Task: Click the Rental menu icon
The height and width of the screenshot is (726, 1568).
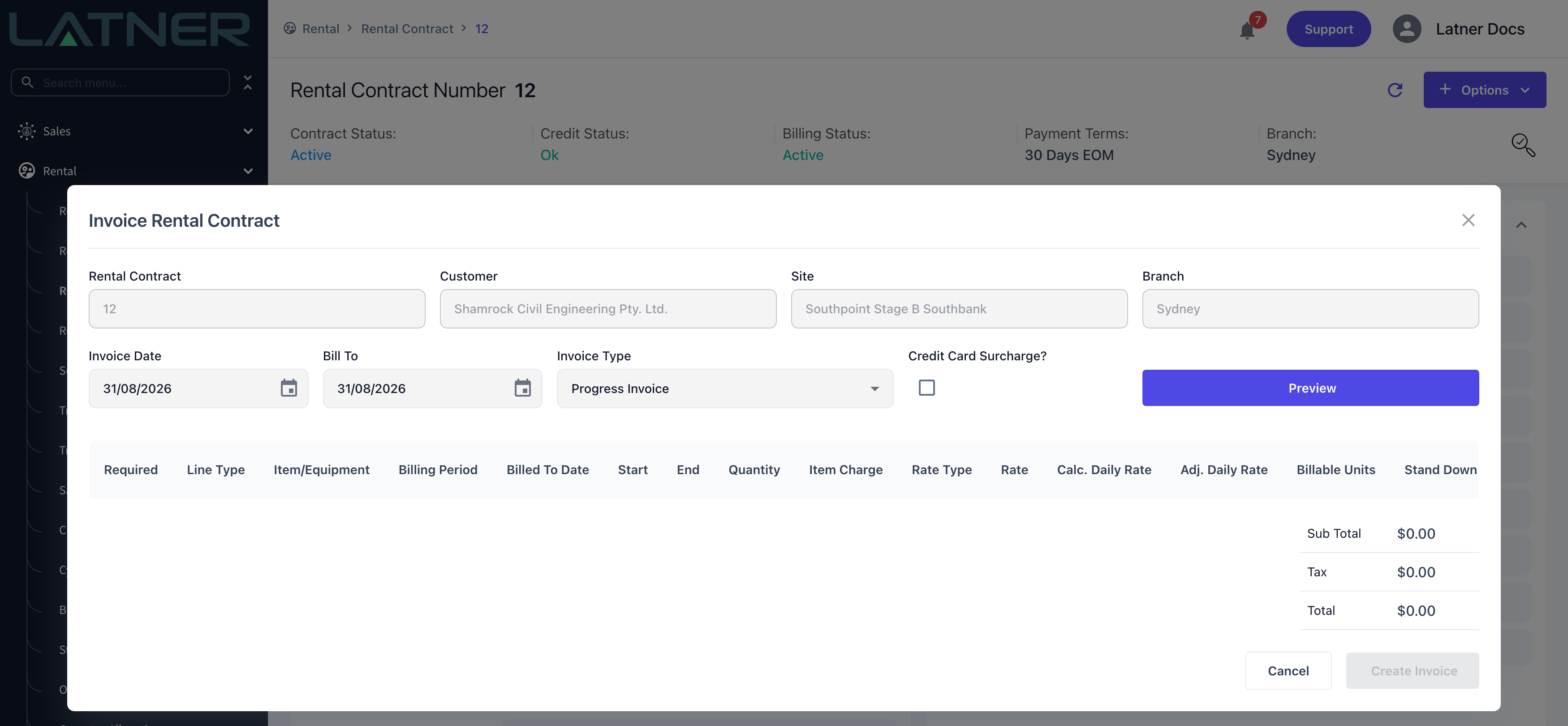Action: coord(27,171)
